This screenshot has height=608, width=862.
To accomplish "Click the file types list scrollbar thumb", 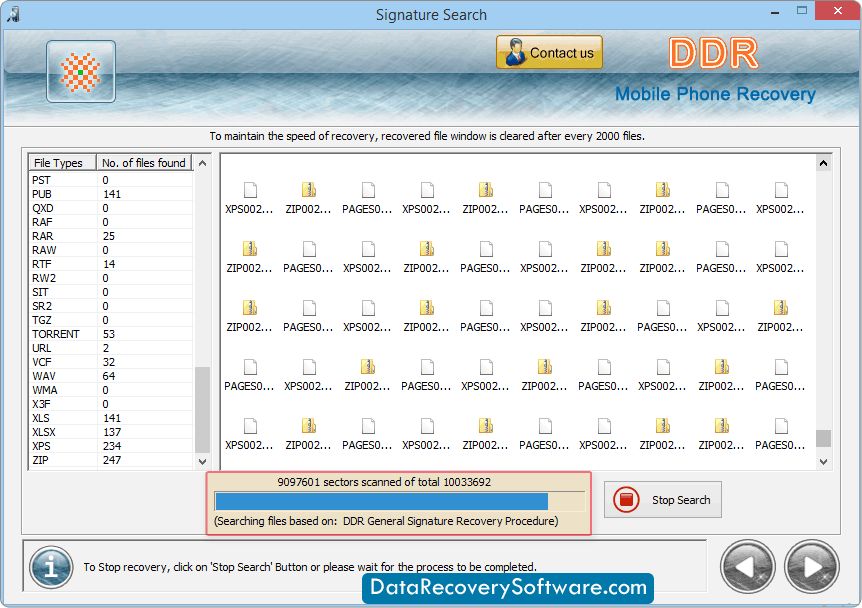I will click(202, 410).
